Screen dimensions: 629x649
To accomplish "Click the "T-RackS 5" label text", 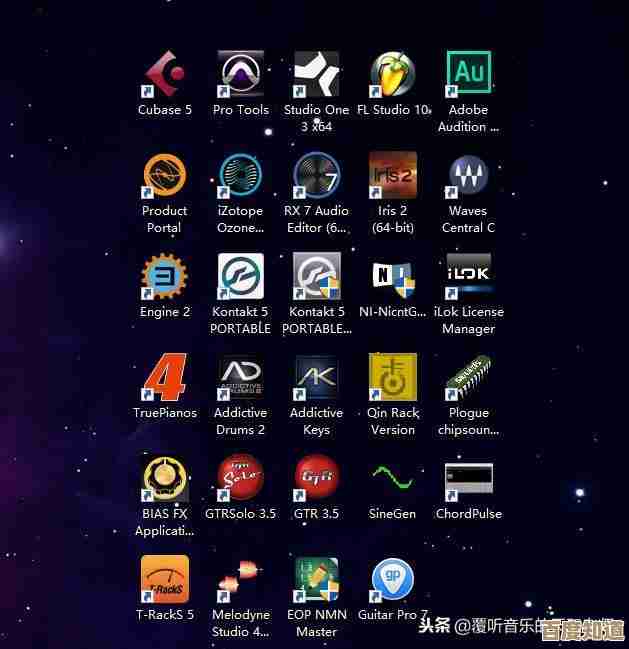I will 165,615.
